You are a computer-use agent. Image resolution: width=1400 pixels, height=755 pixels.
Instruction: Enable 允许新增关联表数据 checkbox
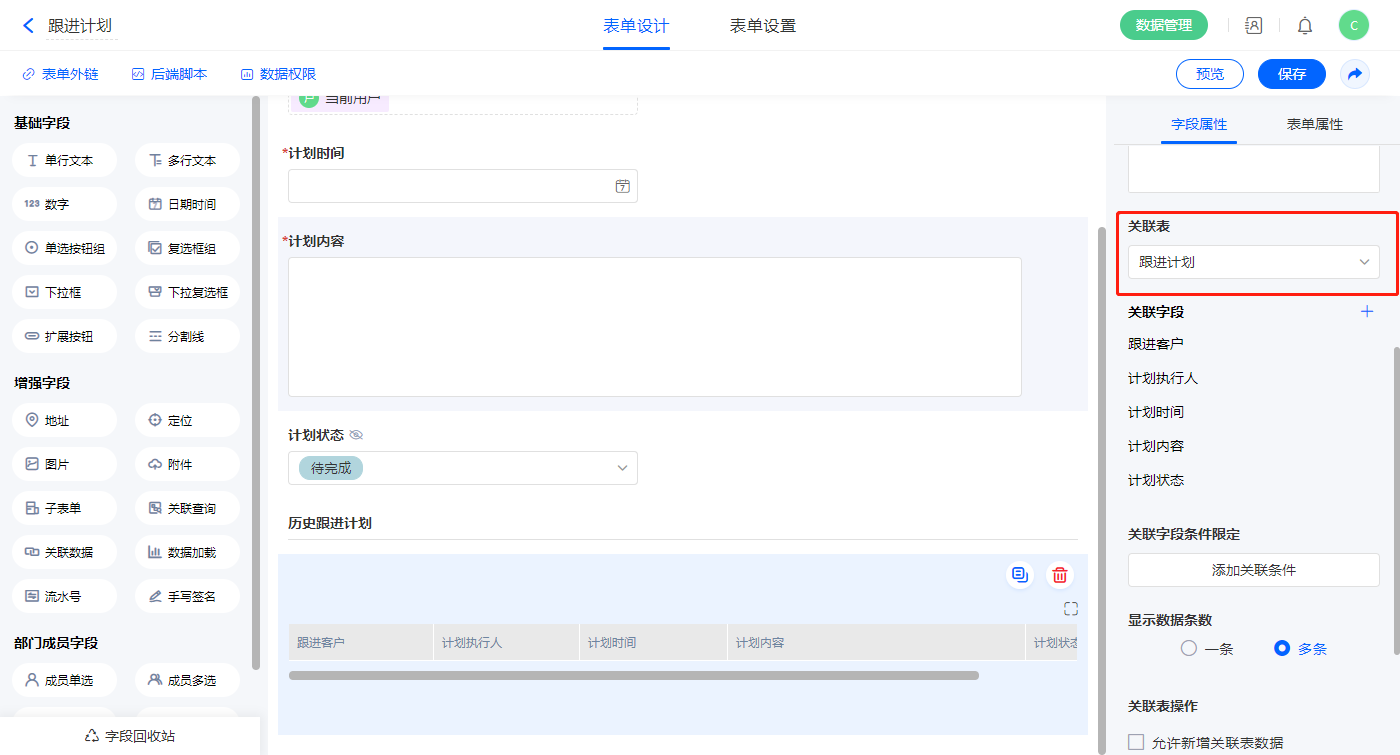pyautogui.click(x=1136, y=742)
